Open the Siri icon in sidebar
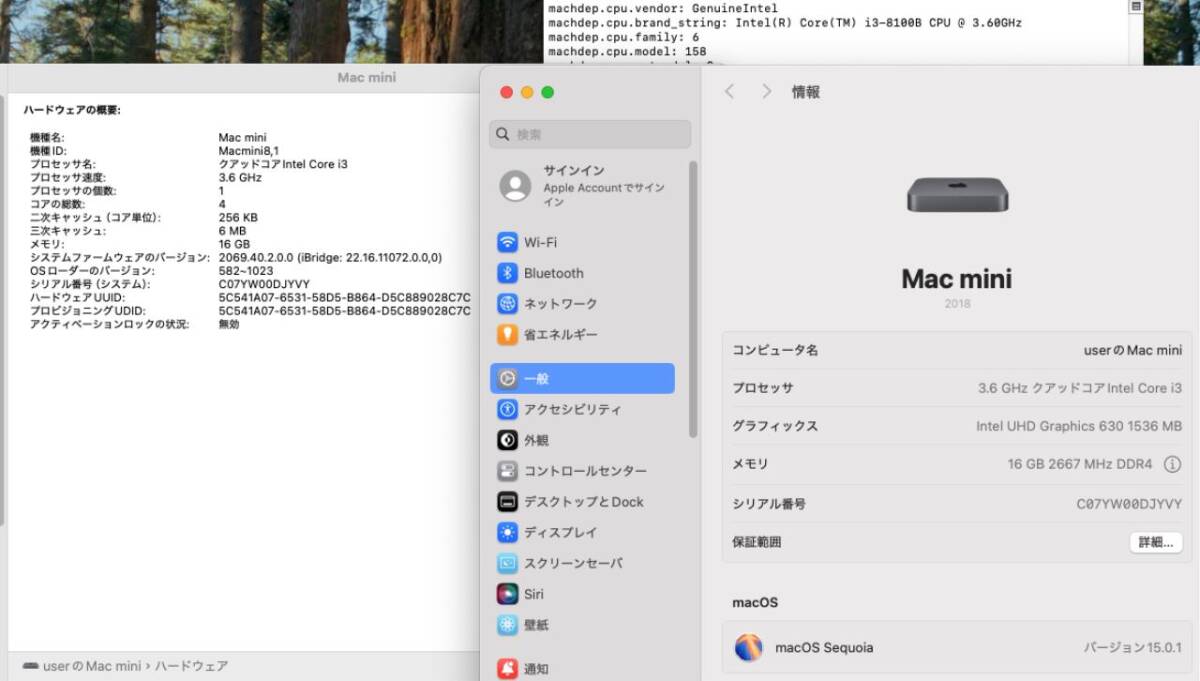Screen dimensions: 1200x681 click(x=507, y=594)
